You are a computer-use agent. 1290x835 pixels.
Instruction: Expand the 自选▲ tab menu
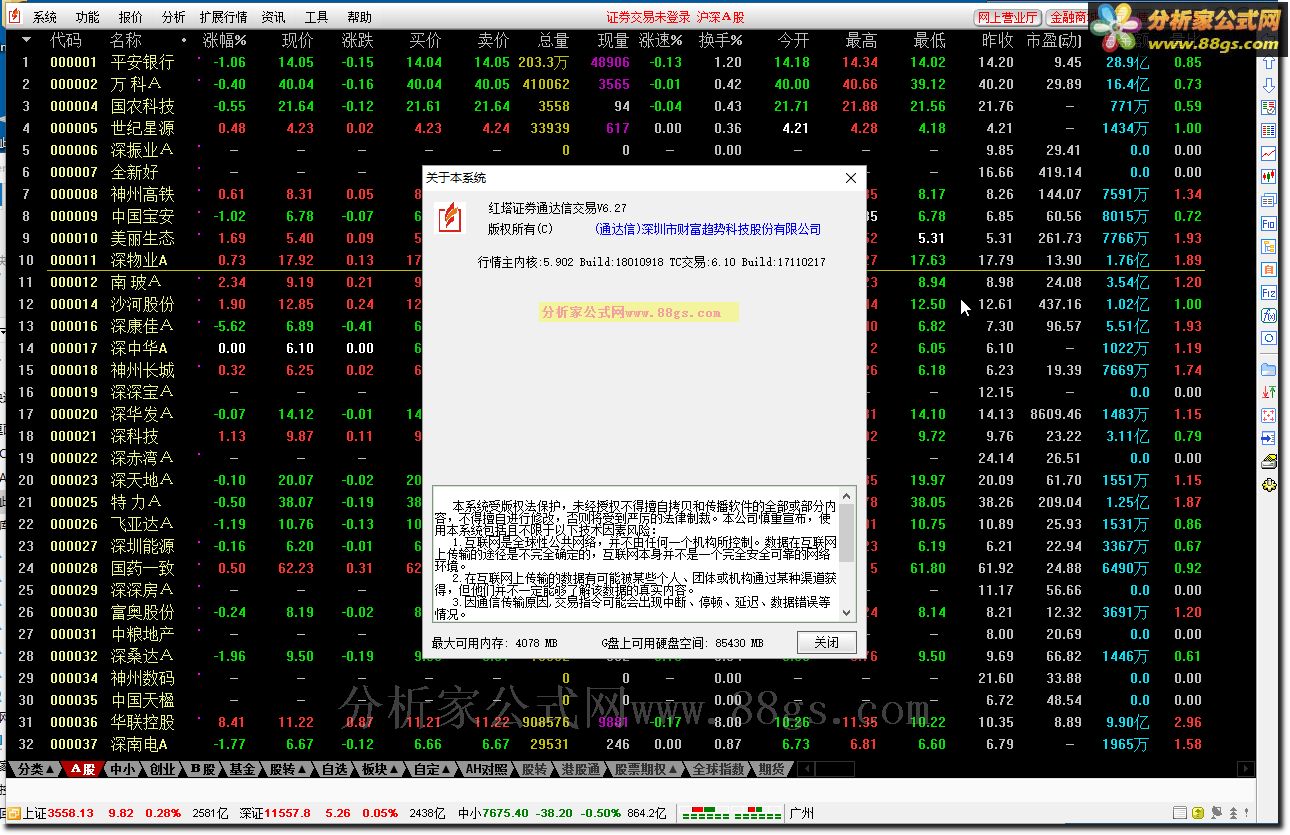click(334, 769)
